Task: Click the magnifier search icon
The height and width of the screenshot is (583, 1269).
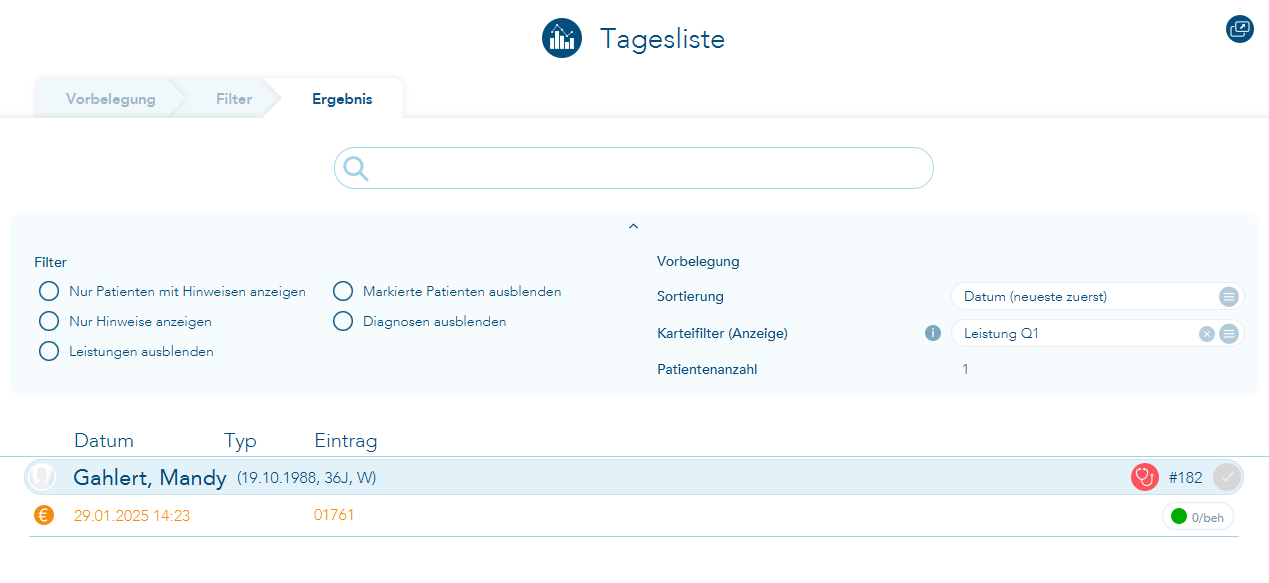Action: tap(356, 168)
